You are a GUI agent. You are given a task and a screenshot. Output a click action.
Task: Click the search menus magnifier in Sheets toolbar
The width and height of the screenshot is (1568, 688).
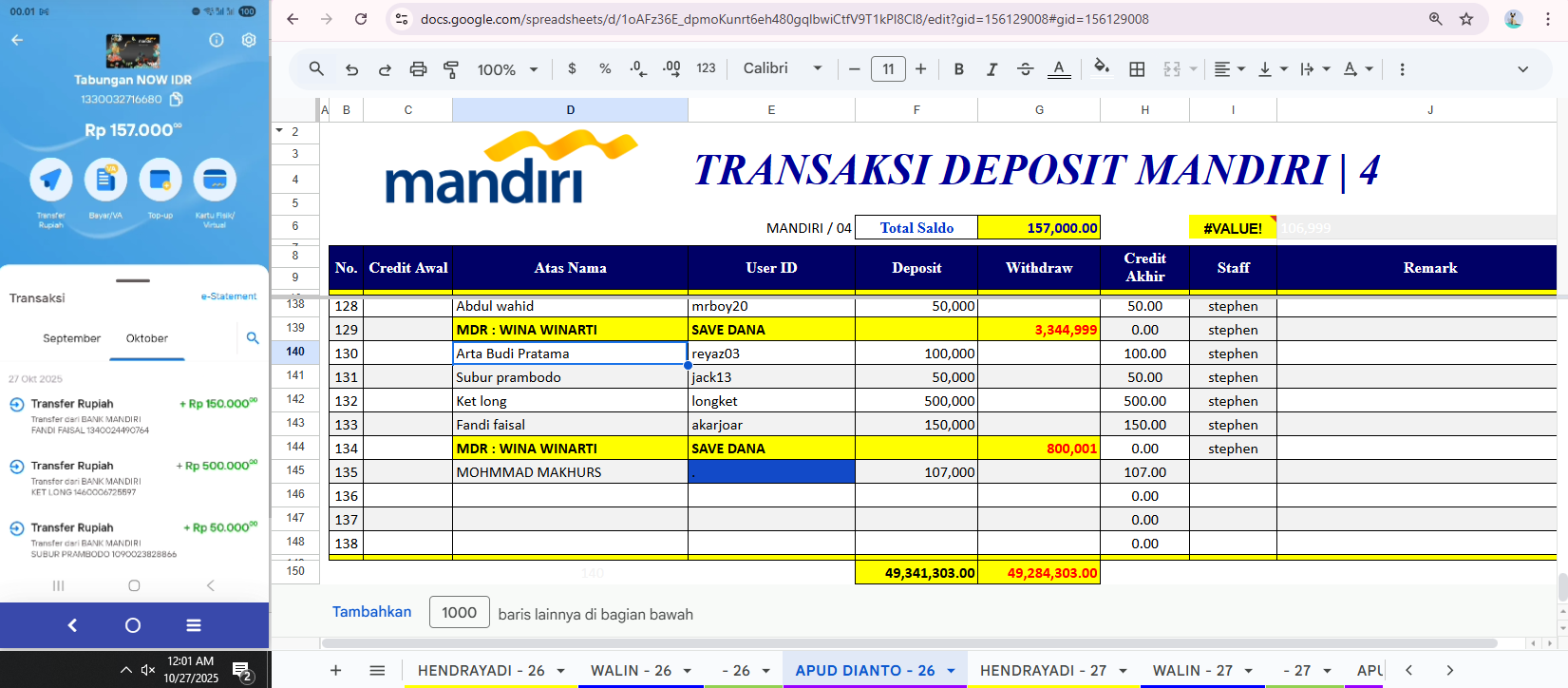[316, 68]
